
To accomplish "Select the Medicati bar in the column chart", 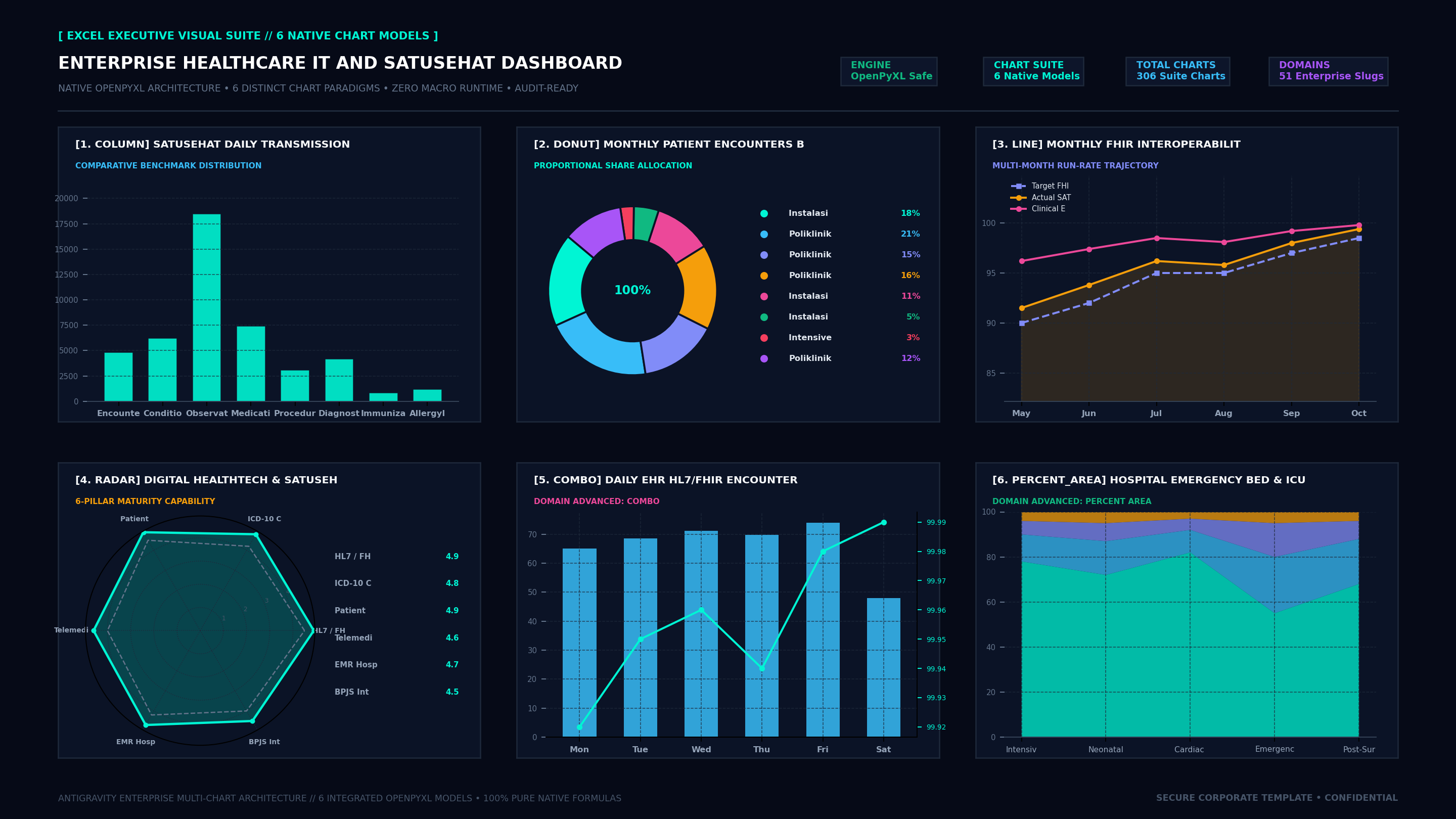I will pyautogui.click(x=250, y=364).
